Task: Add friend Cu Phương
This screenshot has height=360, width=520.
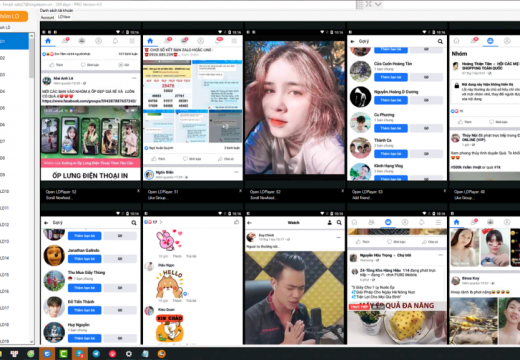Action: (x=391, y=128)
